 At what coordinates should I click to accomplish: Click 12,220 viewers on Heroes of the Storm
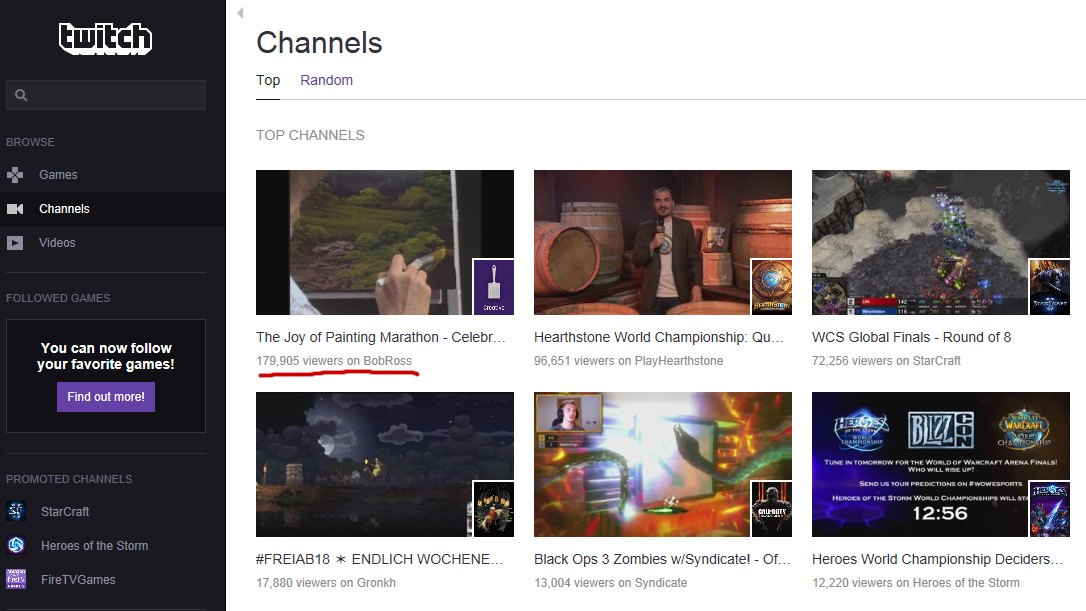click(x=916, y=583)
